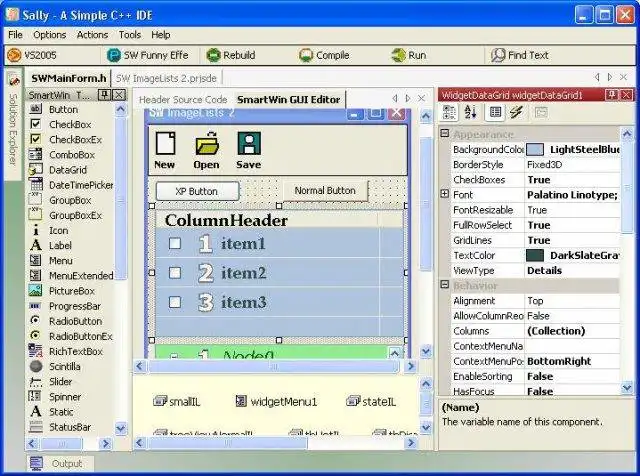The image size is (640, 476).
Task: Click the Compile toolbar button
Action: [x=324, y=55]
